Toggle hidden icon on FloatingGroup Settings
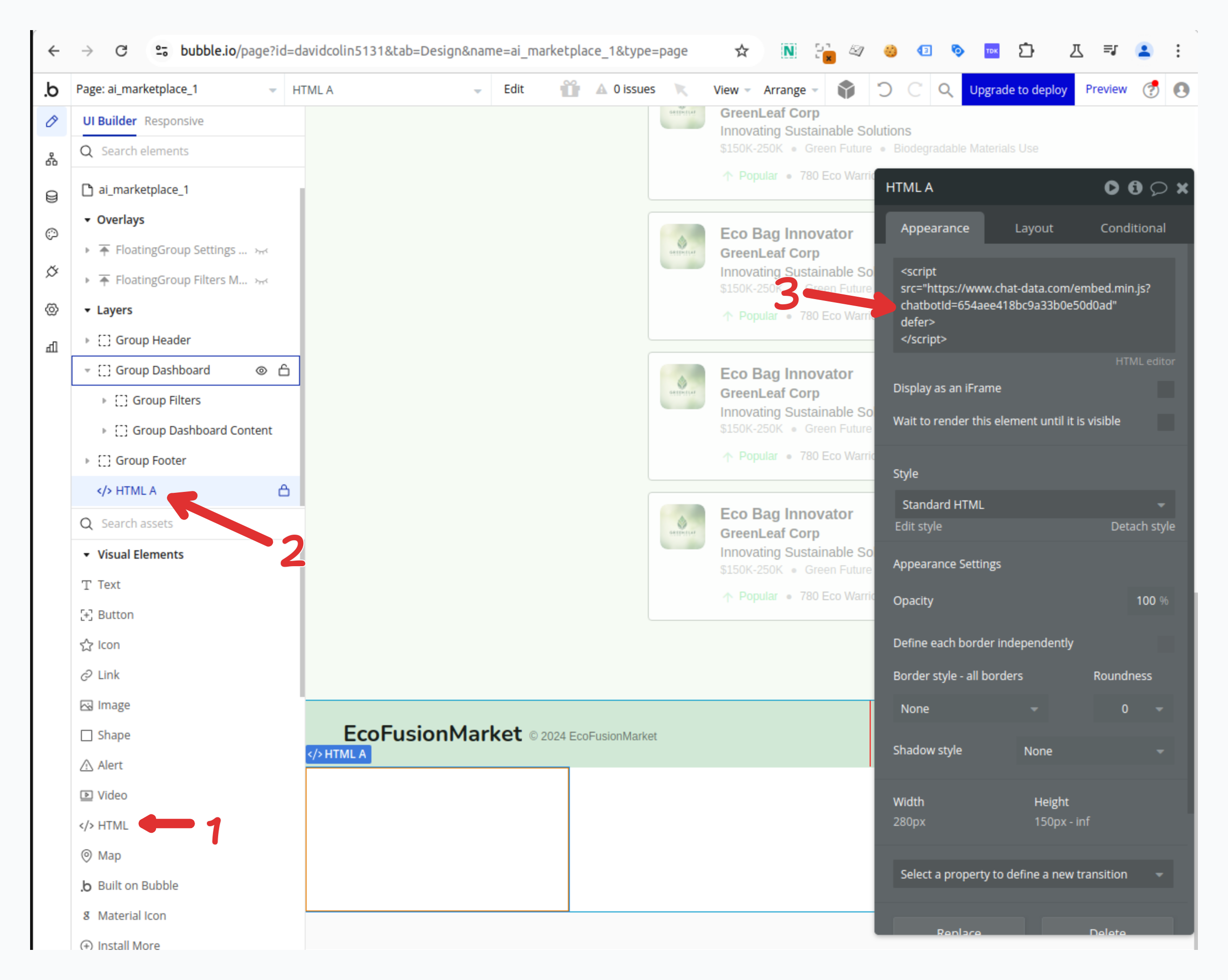 coord(261,250)
